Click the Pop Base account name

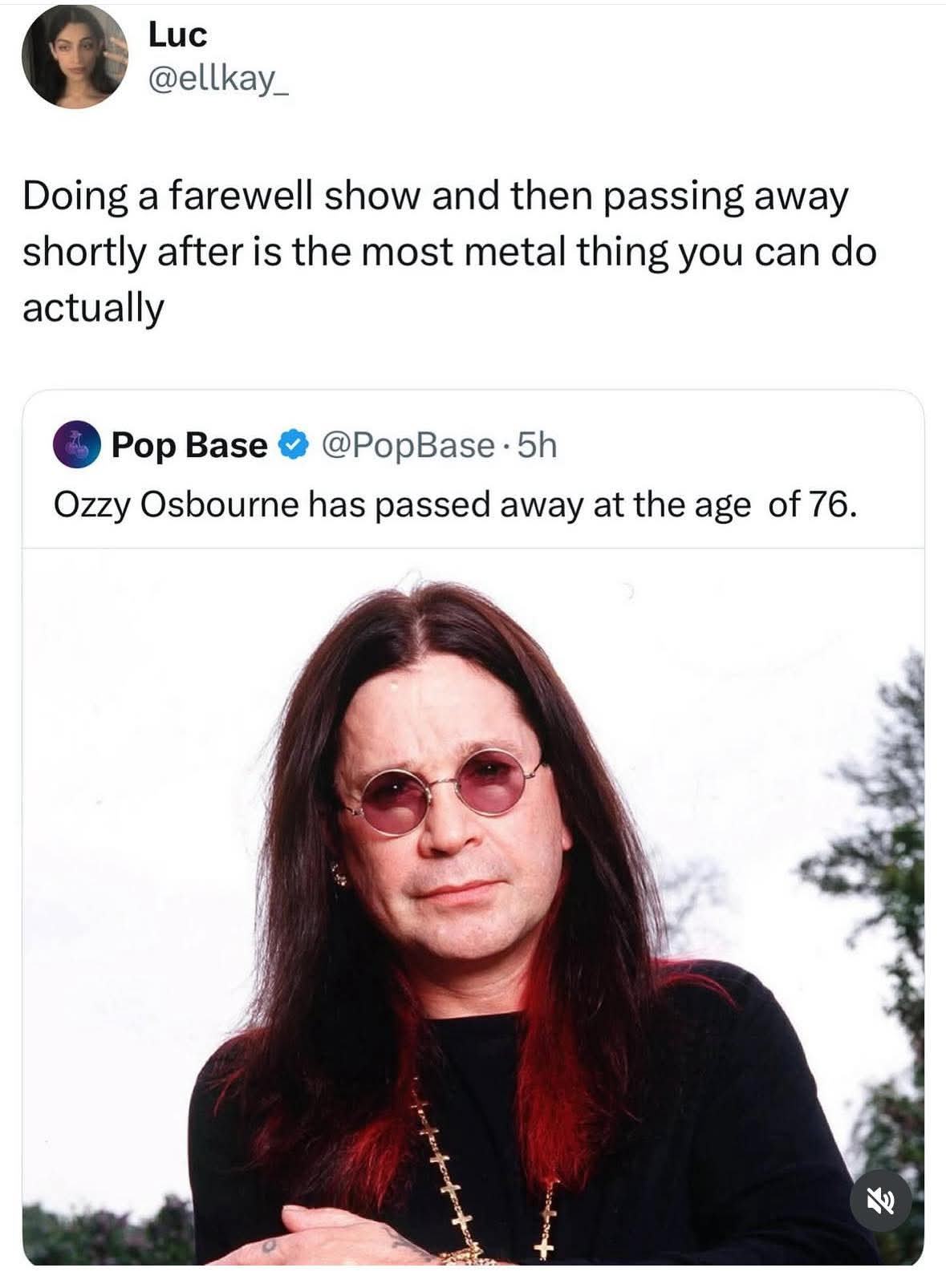click(189, 445)
